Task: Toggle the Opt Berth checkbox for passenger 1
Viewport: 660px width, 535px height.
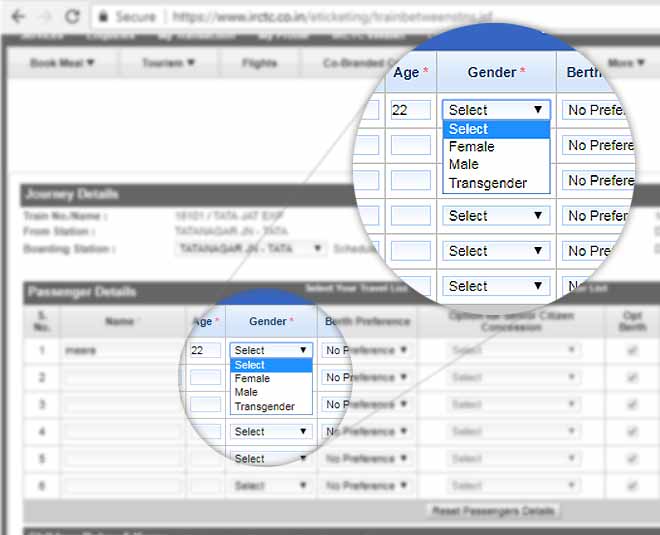Action: [x=632, y=350]
